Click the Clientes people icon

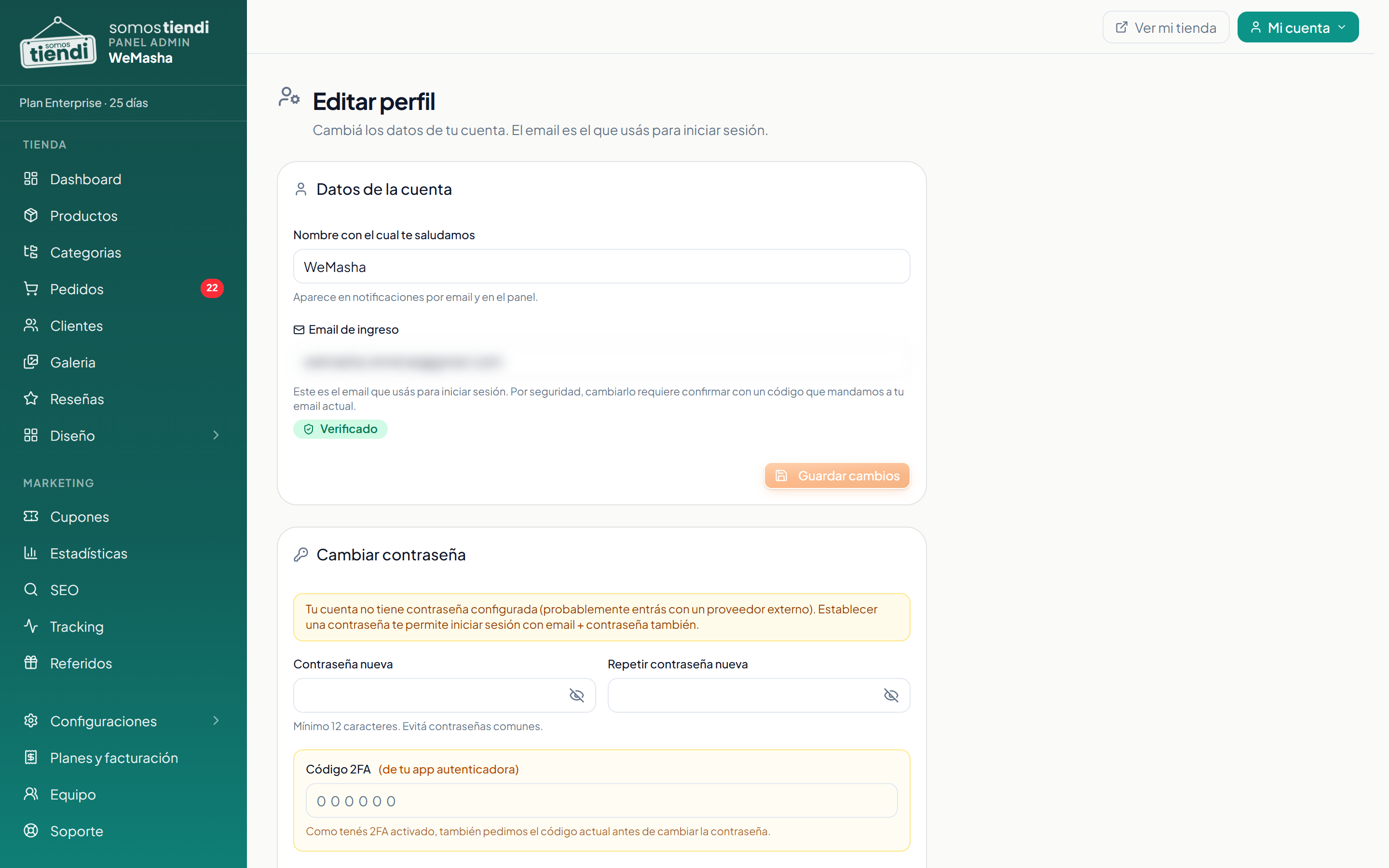(31, 325)
